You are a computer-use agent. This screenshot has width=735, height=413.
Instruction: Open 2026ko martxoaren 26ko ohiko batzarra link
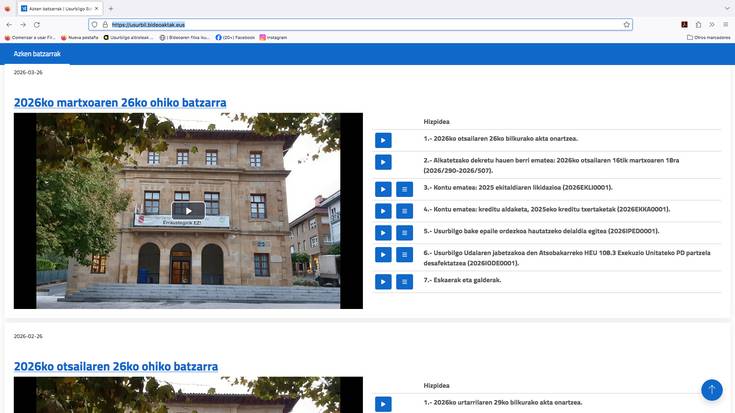point(120,102)
